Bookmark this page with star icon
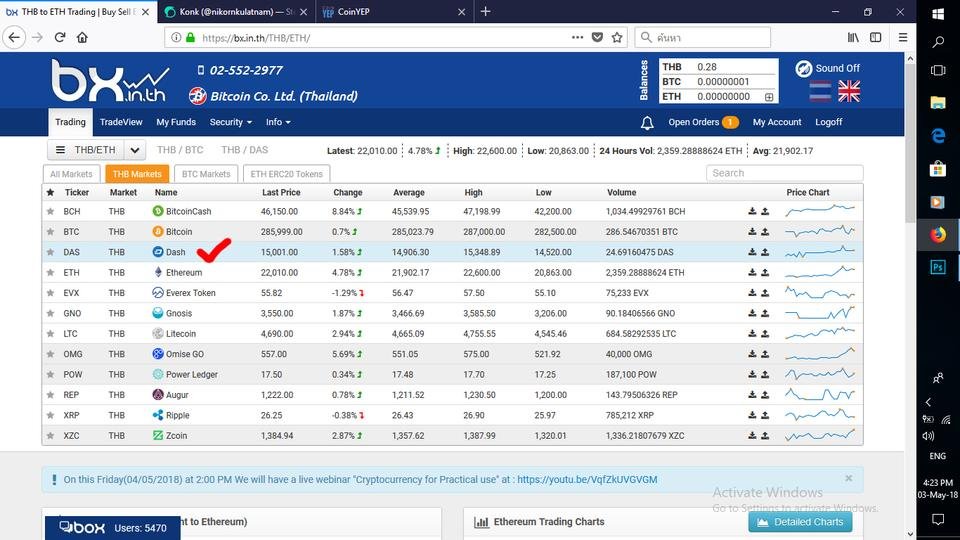This screenshot has width=960, height=540. (x=617, y=37)
